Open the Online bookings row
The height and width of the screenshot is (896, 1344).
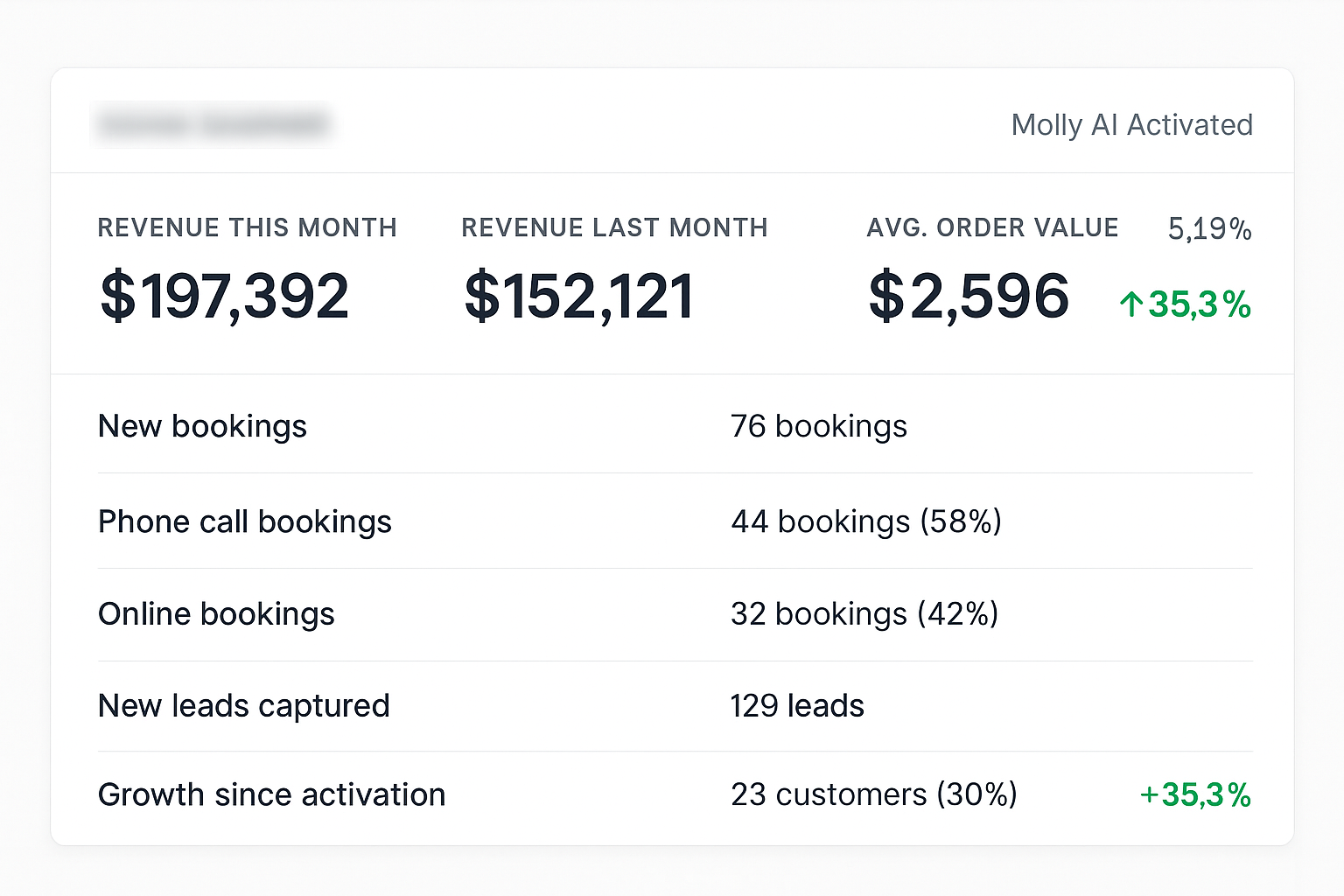(216, 614)
